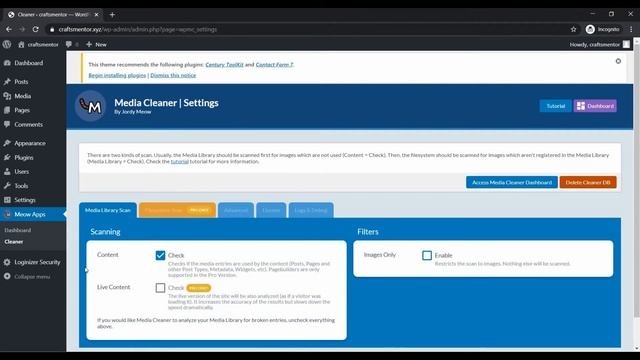Open Chrome three-dot menu
This screenshot has height=360, width=640.
click(x=631, y=29)
